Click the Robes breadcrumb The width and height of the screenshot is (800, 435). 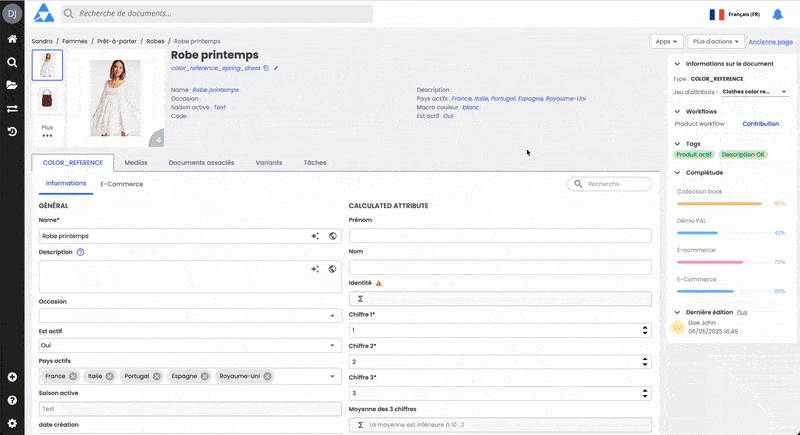(155, 41)
